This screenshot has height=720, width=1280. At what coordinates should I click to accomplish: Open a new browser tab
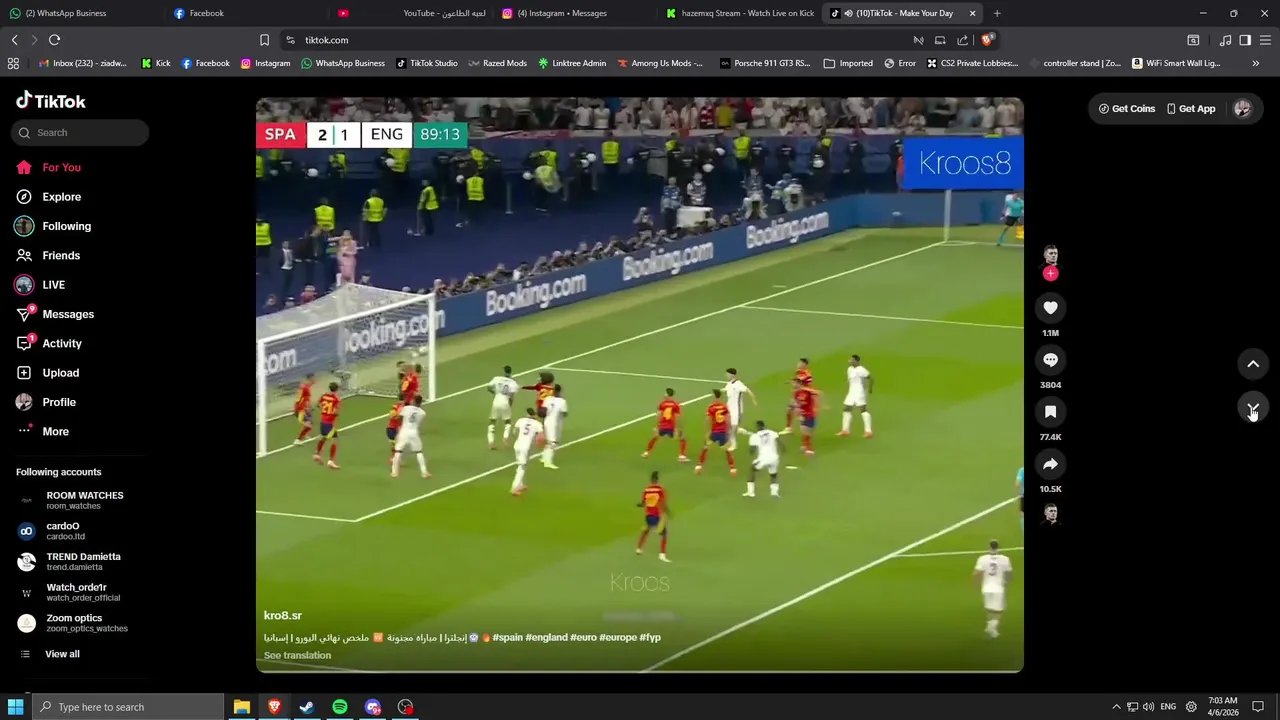[x=997, y=13]
